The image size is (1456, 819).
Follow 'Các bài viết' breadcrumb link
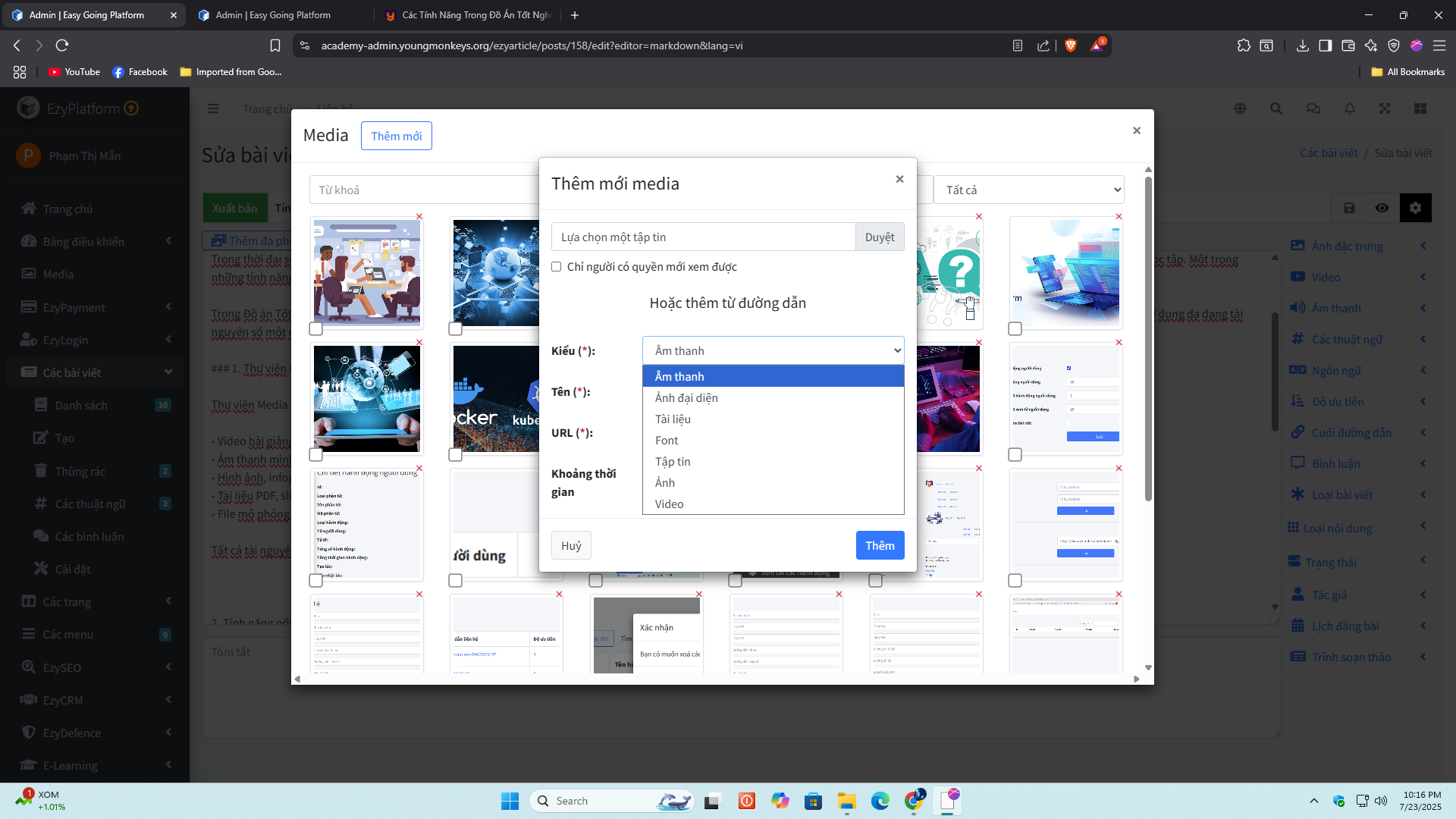[x=1329, y=152]
